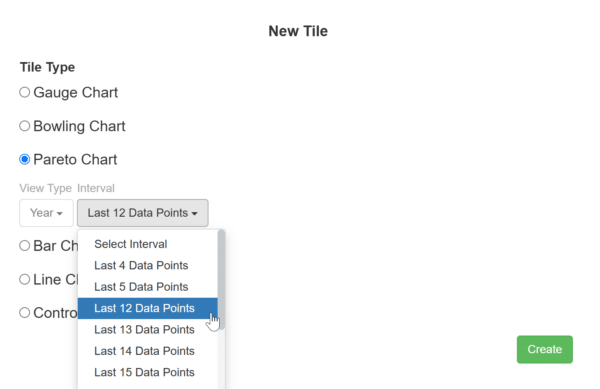Click the caret arrow on the Interval dropdown
Screen dimensions: 600x389
pyautogui.click(x=195, y=214)
